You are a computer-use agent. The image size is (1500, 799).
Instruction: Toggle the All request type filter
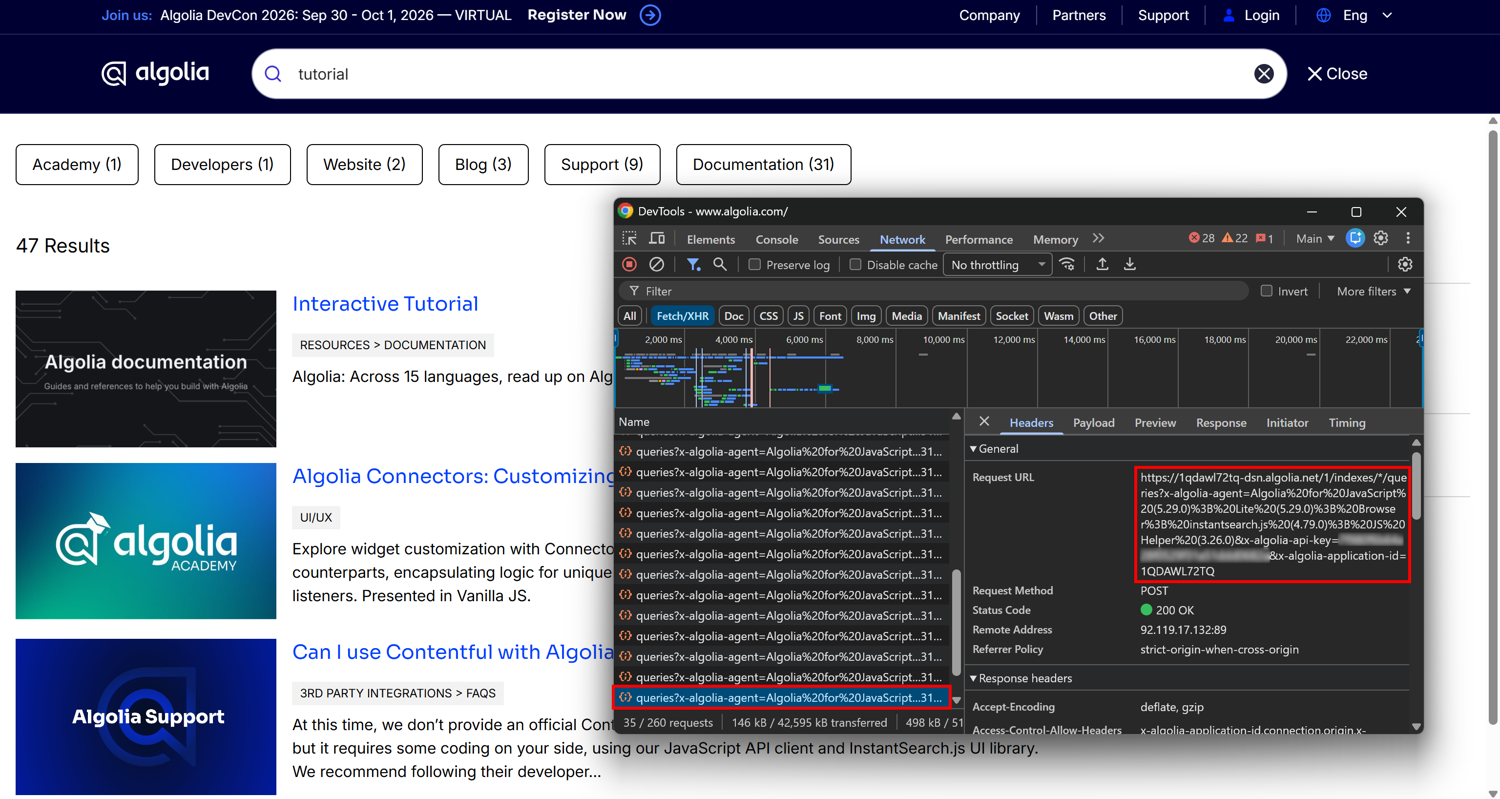point(630,316)
